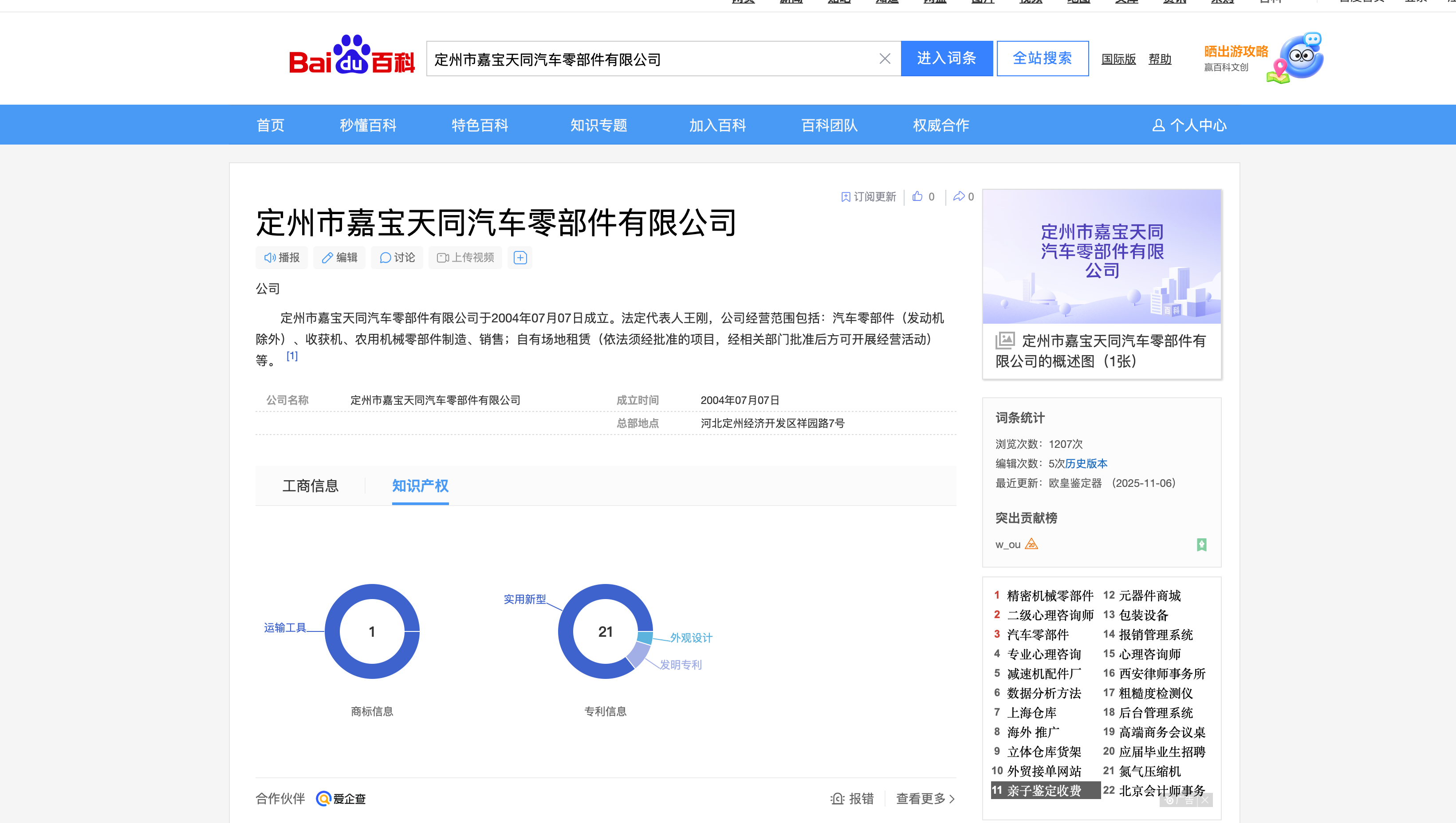The width and height of the screenshot is (1456, 823).
Task: Click the plus add icon beside 上传视频
Action: coord(520,258)
